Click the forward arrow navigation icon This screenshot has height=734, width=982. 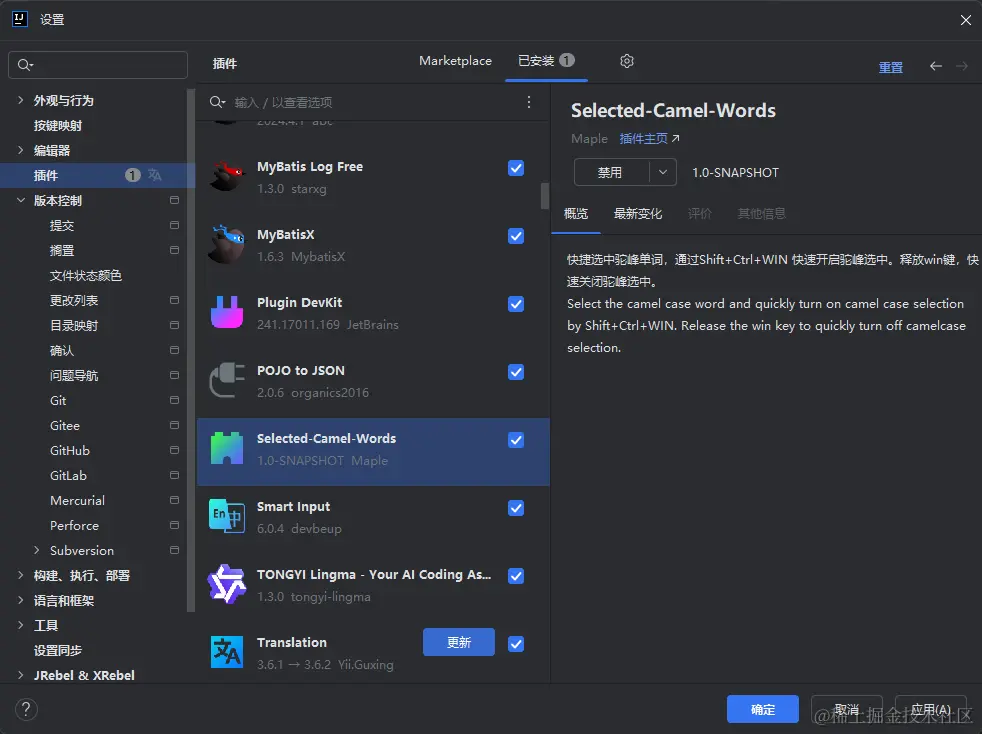[962, 66]
